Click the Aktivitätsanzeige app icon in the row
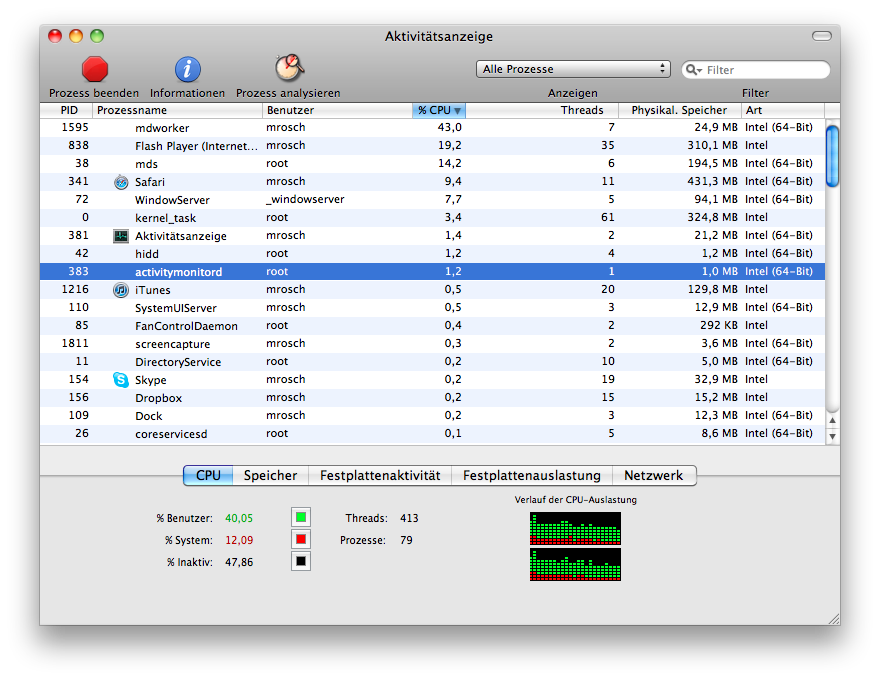This screenshot has height=680, width=880. pyautogui.click(x=121, y=236)
